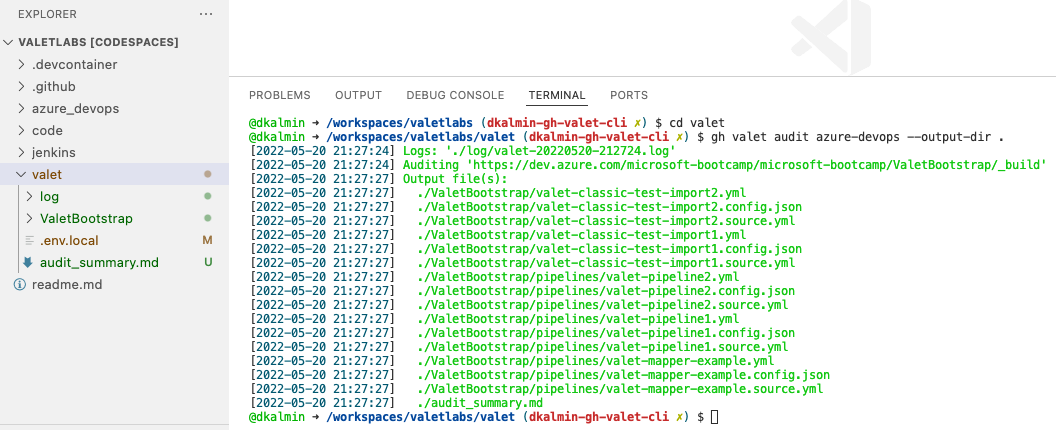The height and width of the screenshot is (430, 1056).
Task: Collapse the valet folder
Action: tap(22, 175)
